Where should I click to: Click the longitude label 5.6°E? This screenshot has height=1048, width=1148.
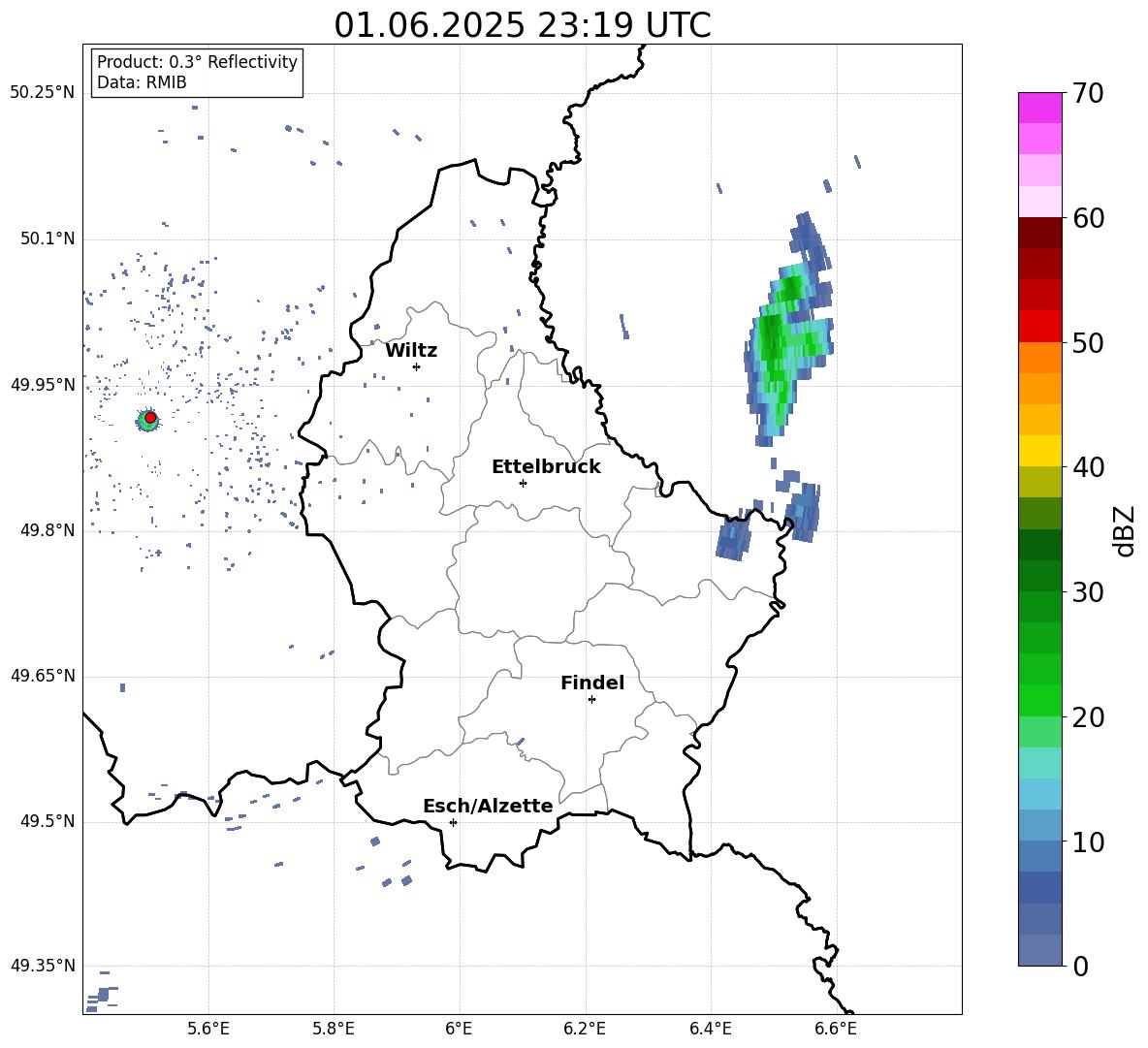208,1029
